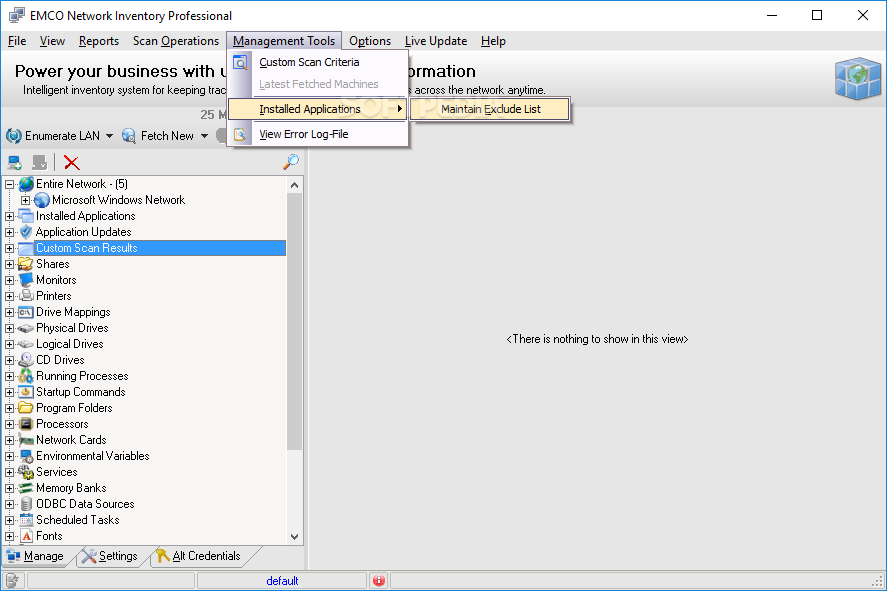Open the Enumerate LAN dropdown arrow
The image size is (887, 591).
[x=109, y=136]
